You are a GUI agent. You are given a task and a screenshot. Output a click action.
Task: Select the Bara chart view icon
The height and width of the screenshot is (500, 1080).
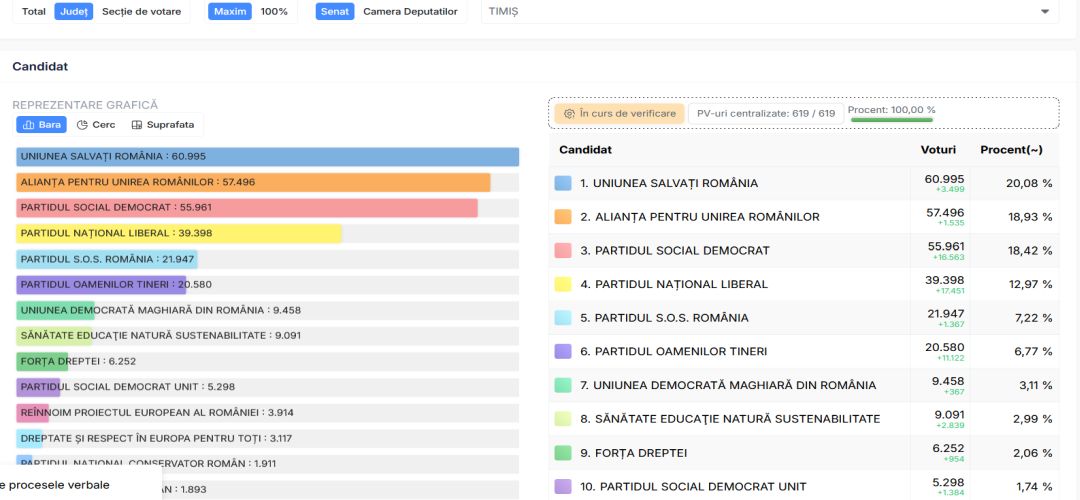click(28, 125)
